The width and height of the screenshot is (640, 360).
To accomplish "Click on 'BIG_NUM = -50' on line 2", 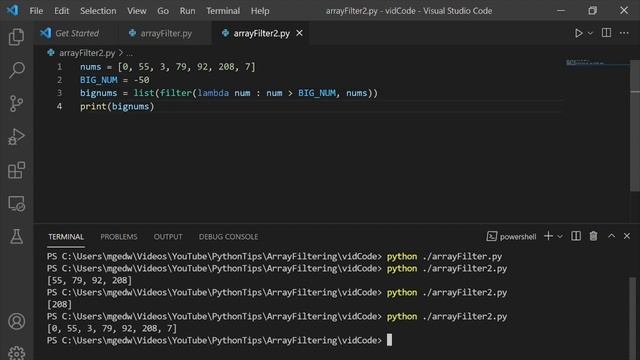I will click(115, 80).
